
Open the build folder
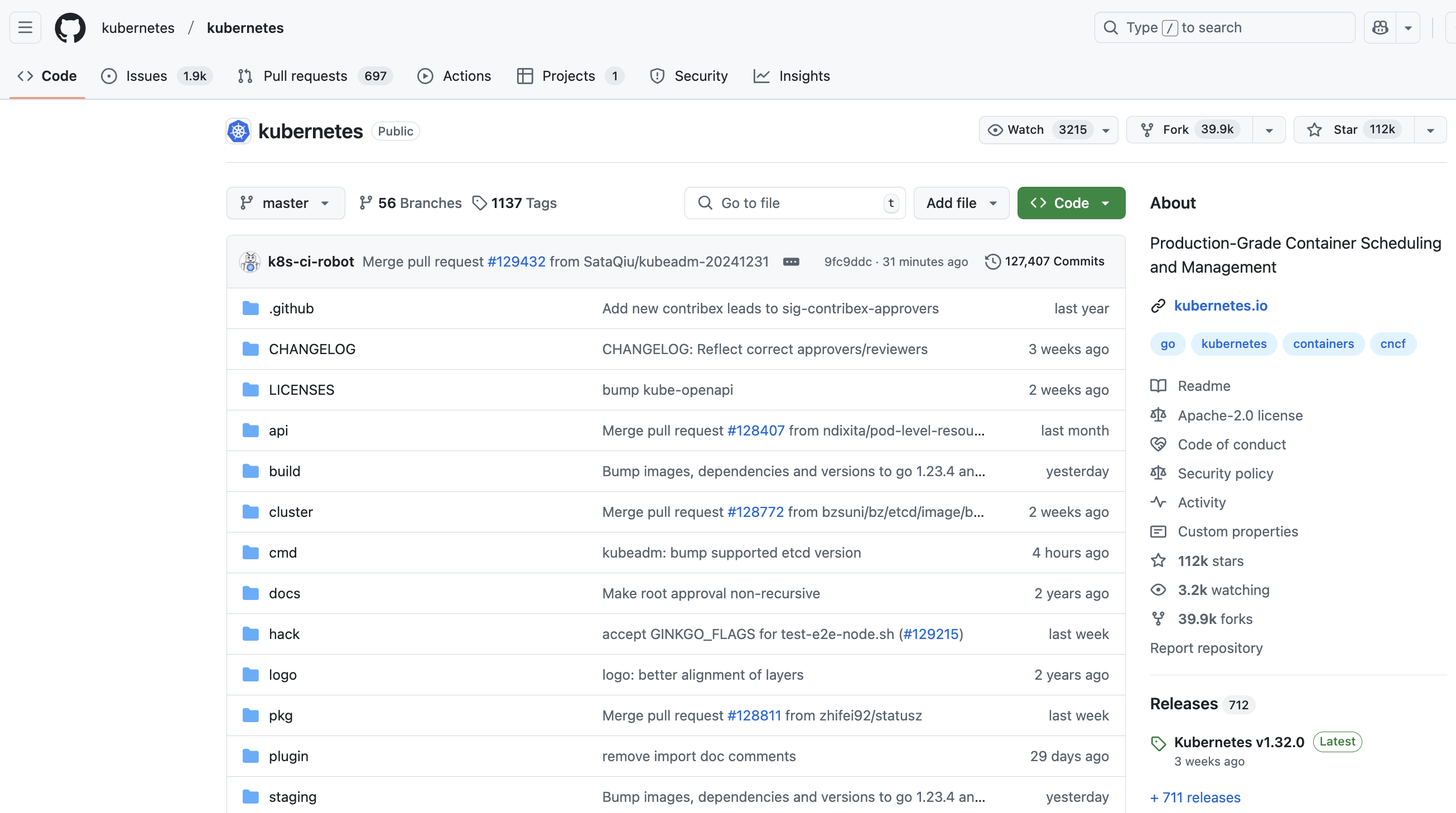click(285, 471)
